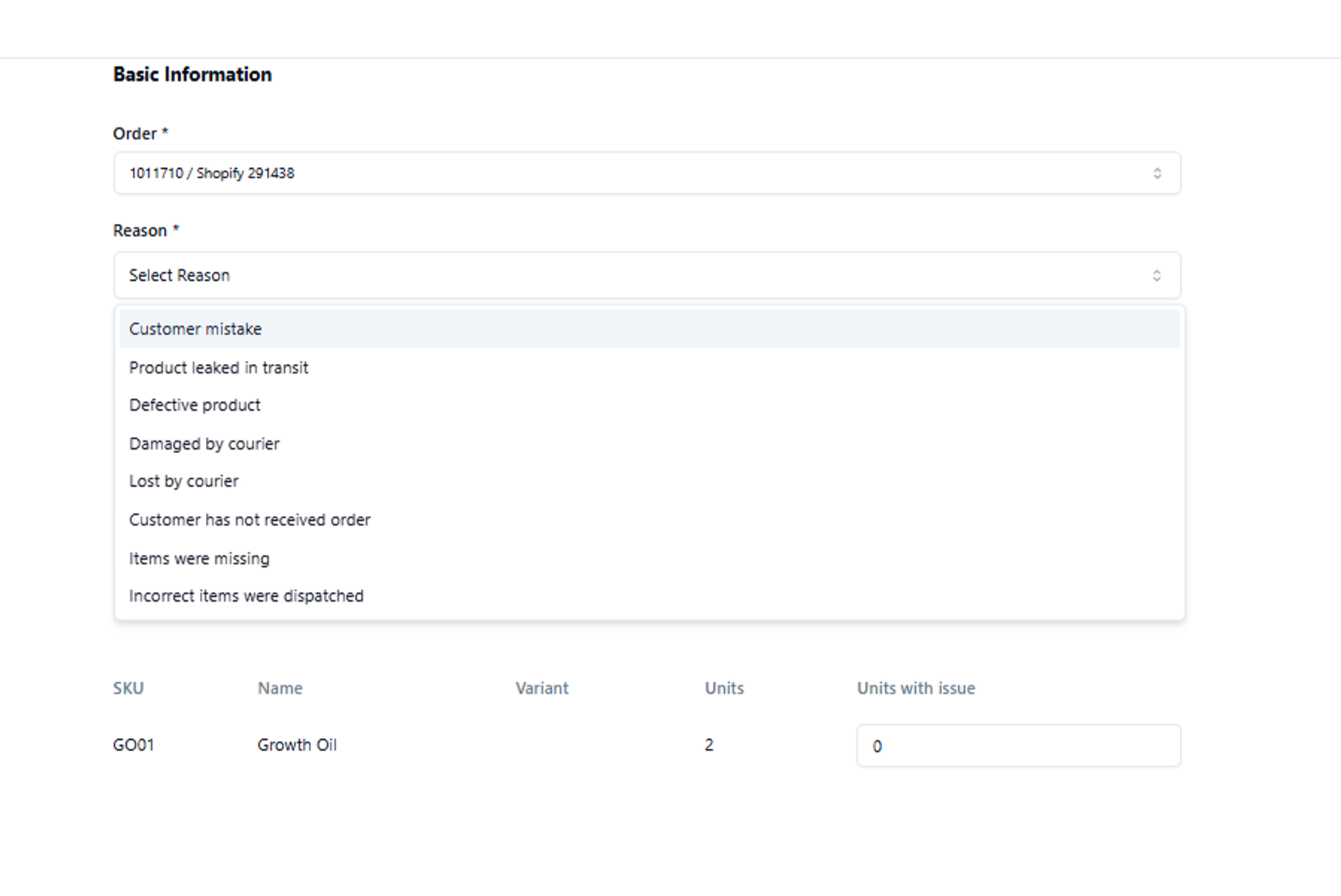Viewport: 1341px width, 896px height.
Task: Select 'Defective product' from the list
Action: point(194,405)
